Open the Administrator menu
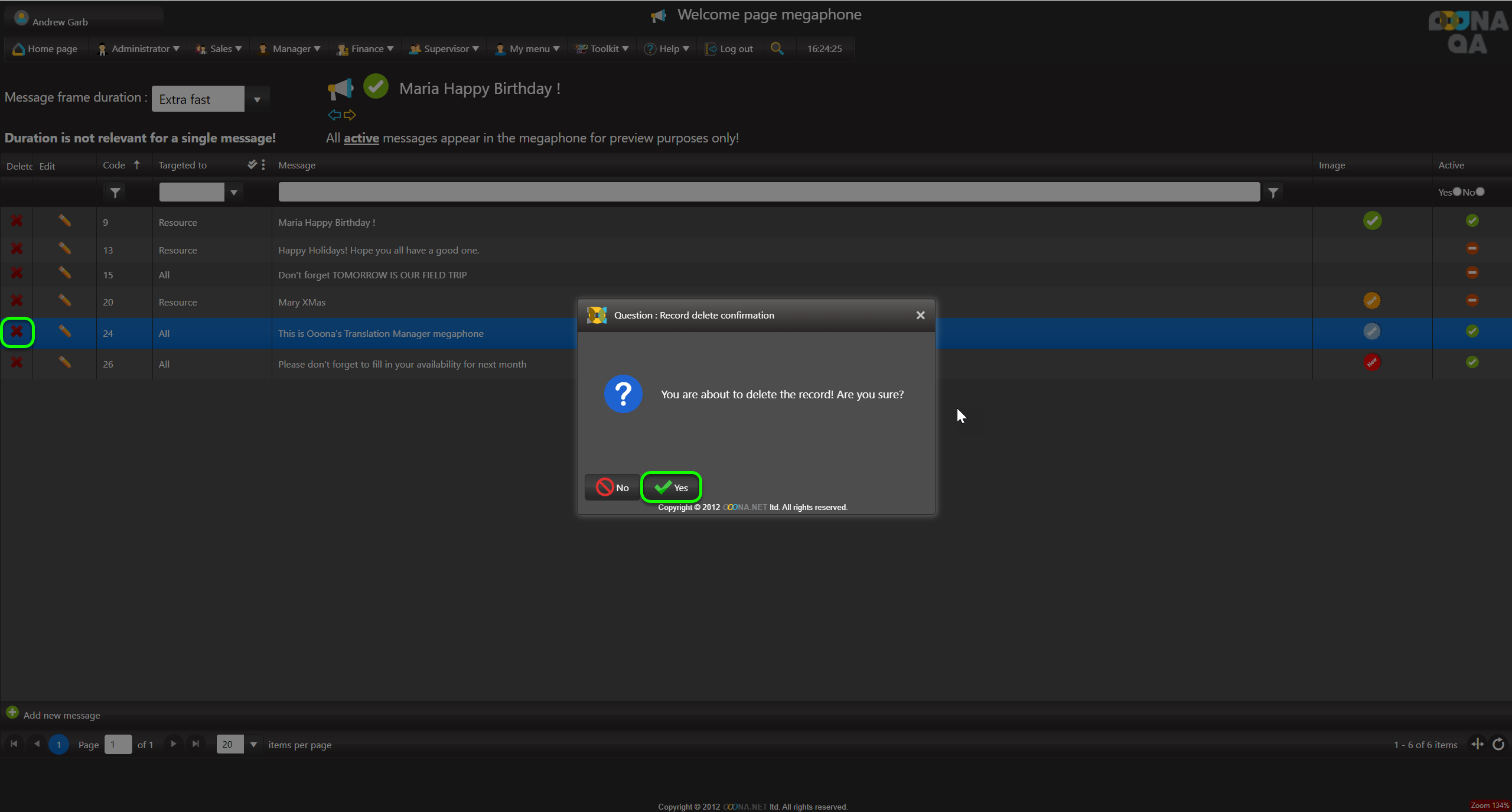This screenshot has height=812, width=1512. 139,48
